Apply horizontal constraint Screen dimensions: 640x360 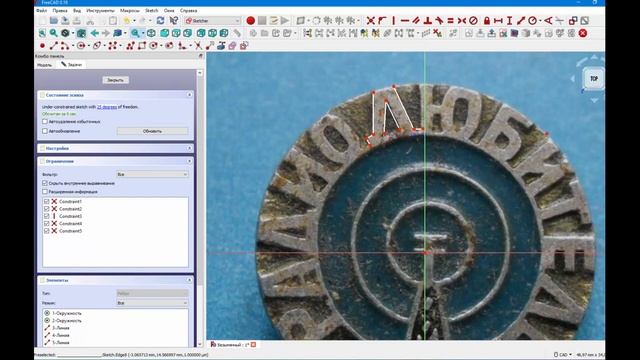pyautogui.click(x=405, y=20)
